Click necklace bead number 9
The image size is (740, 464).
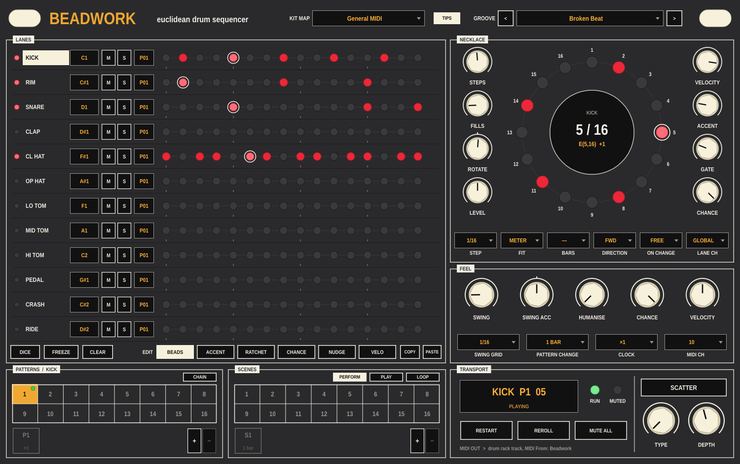point(592,202)
